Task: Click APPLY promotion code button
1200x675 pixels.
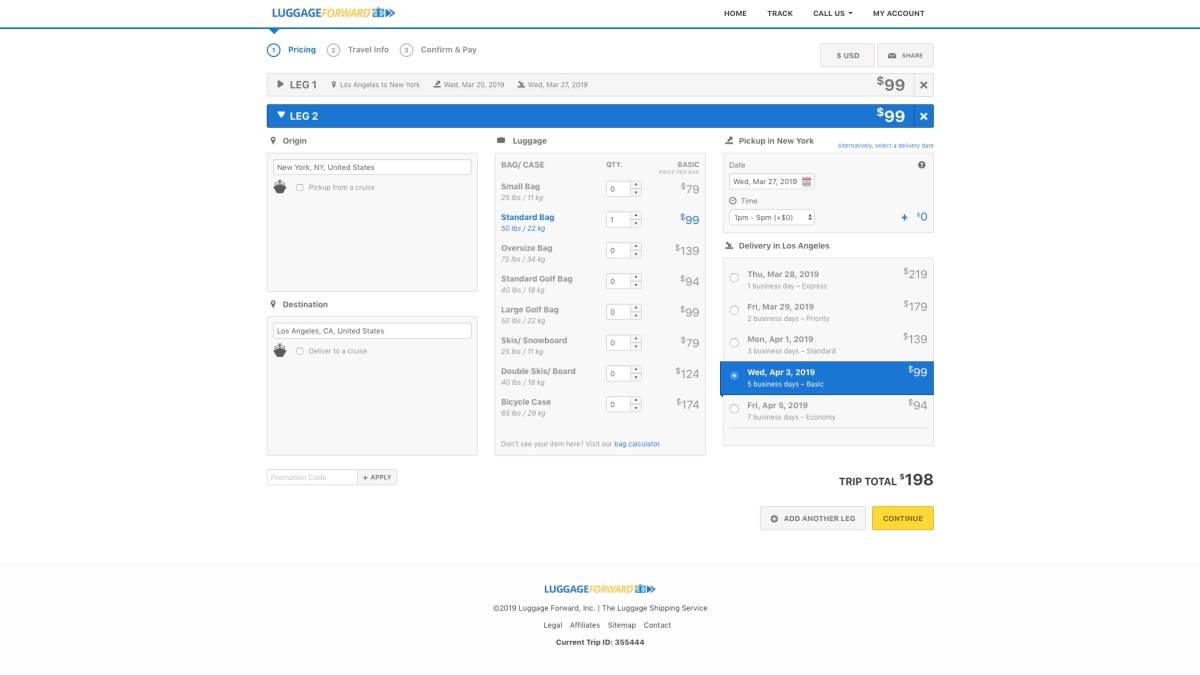Action: [377, 477]
